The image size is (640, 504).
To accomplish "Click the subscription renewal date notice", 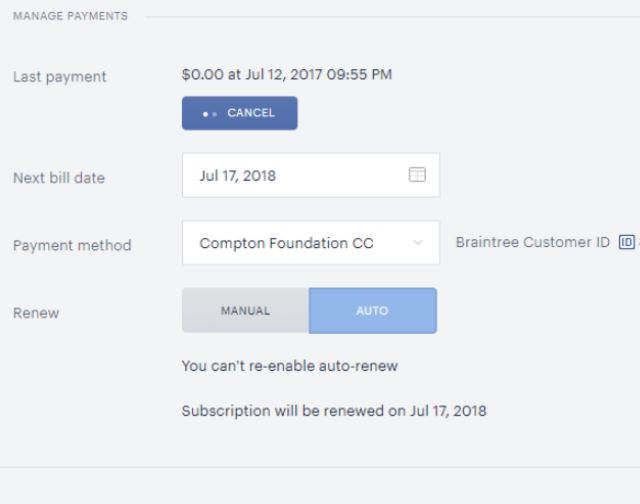I will (334, 411).
